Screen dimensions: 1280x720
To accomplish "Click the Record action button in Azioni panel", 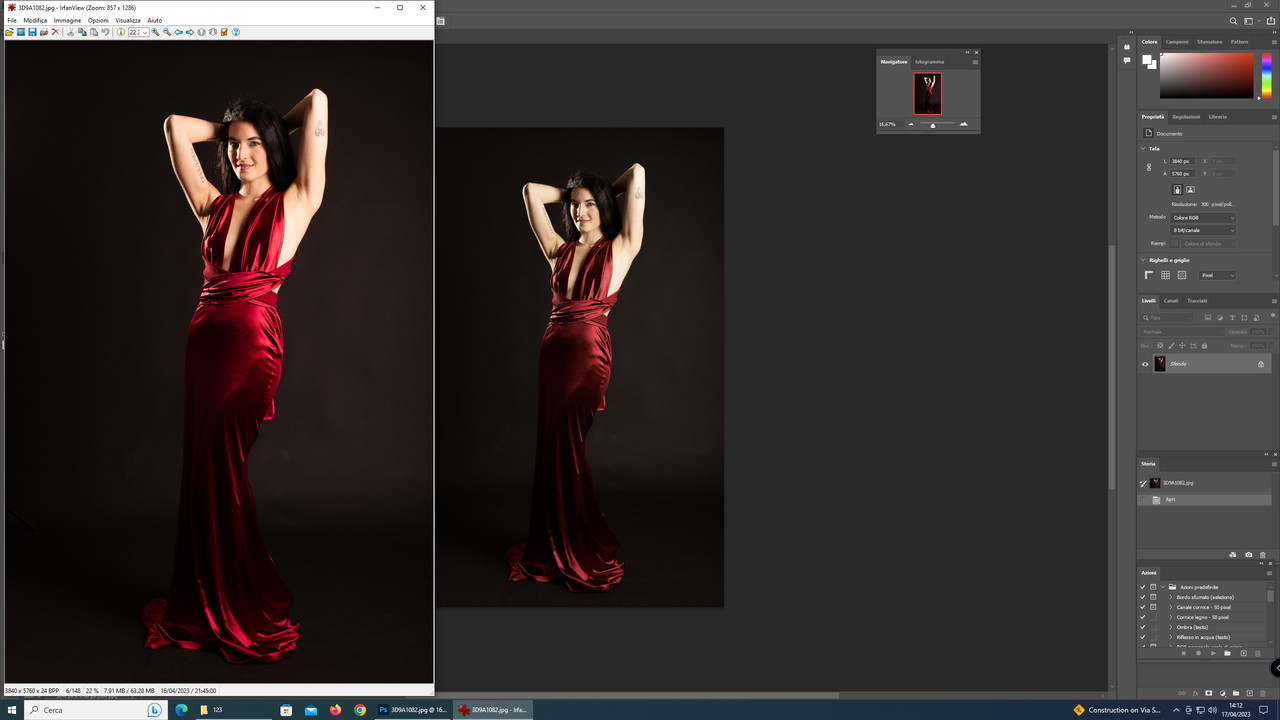I will 1198,653.
